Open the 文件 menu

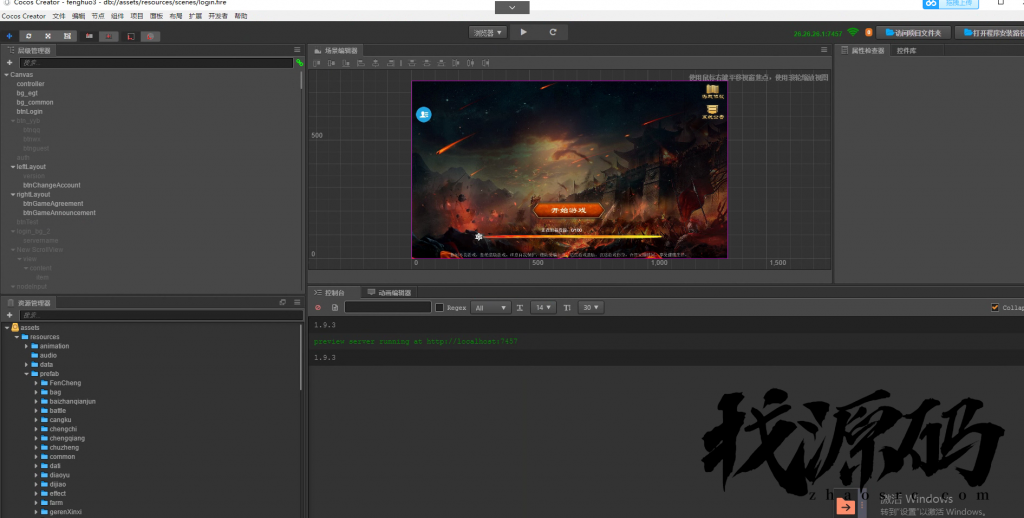tap(59, 16)
